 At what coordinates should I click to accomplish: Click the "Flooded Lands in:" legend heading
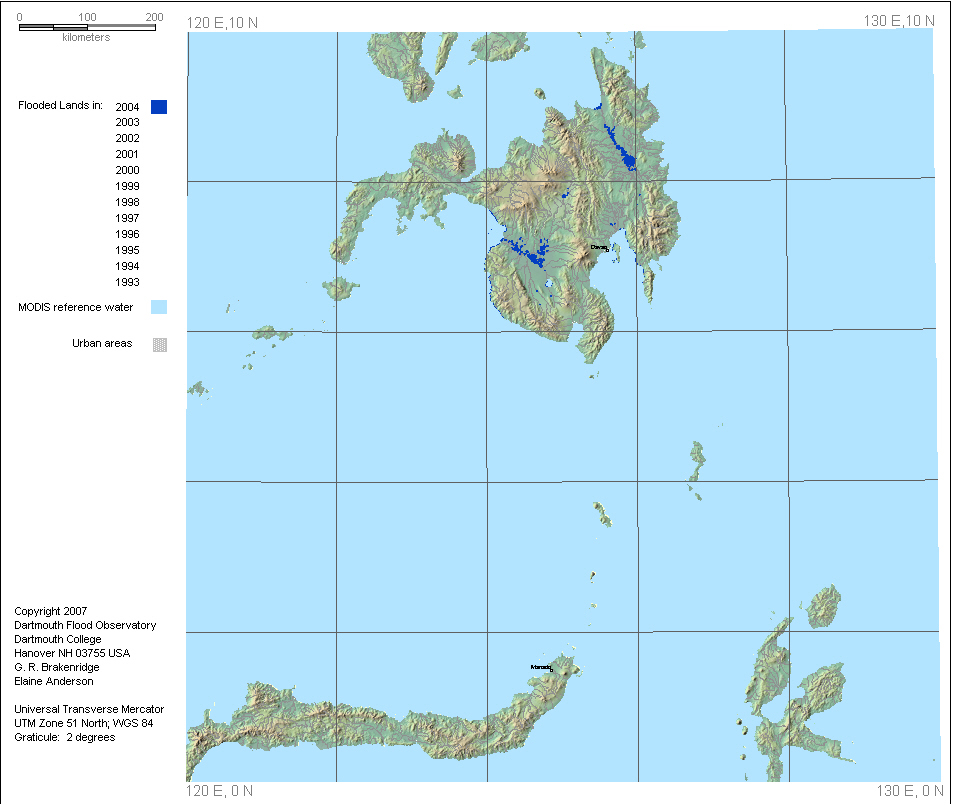click(x=60, y=107)
